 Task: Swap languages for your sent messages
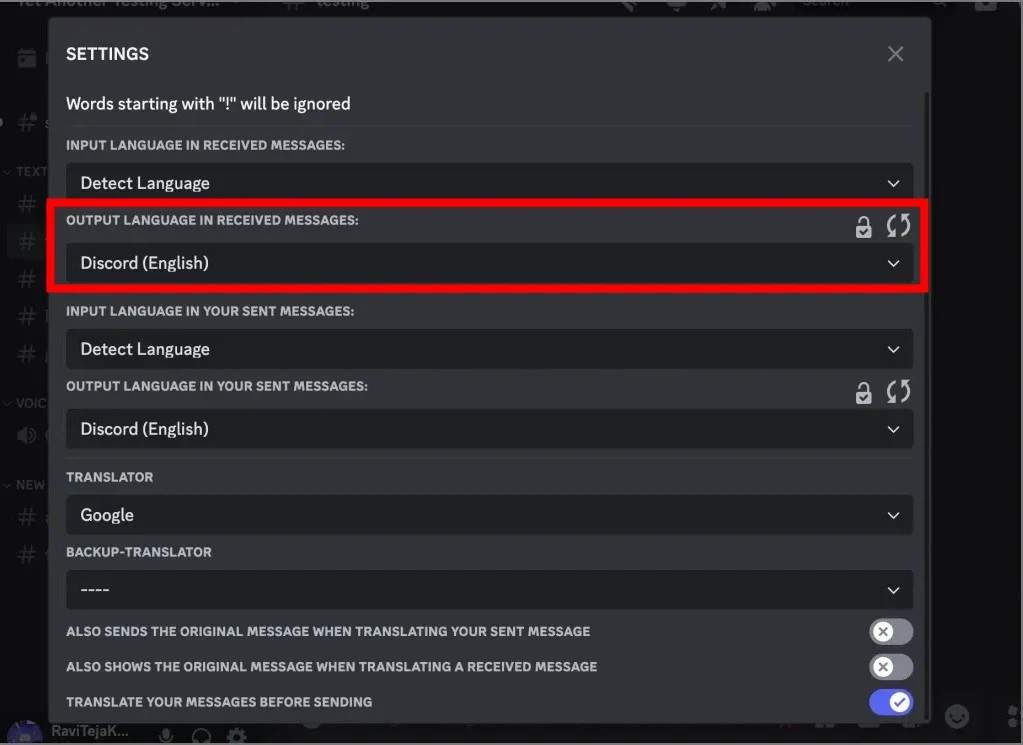898,392
